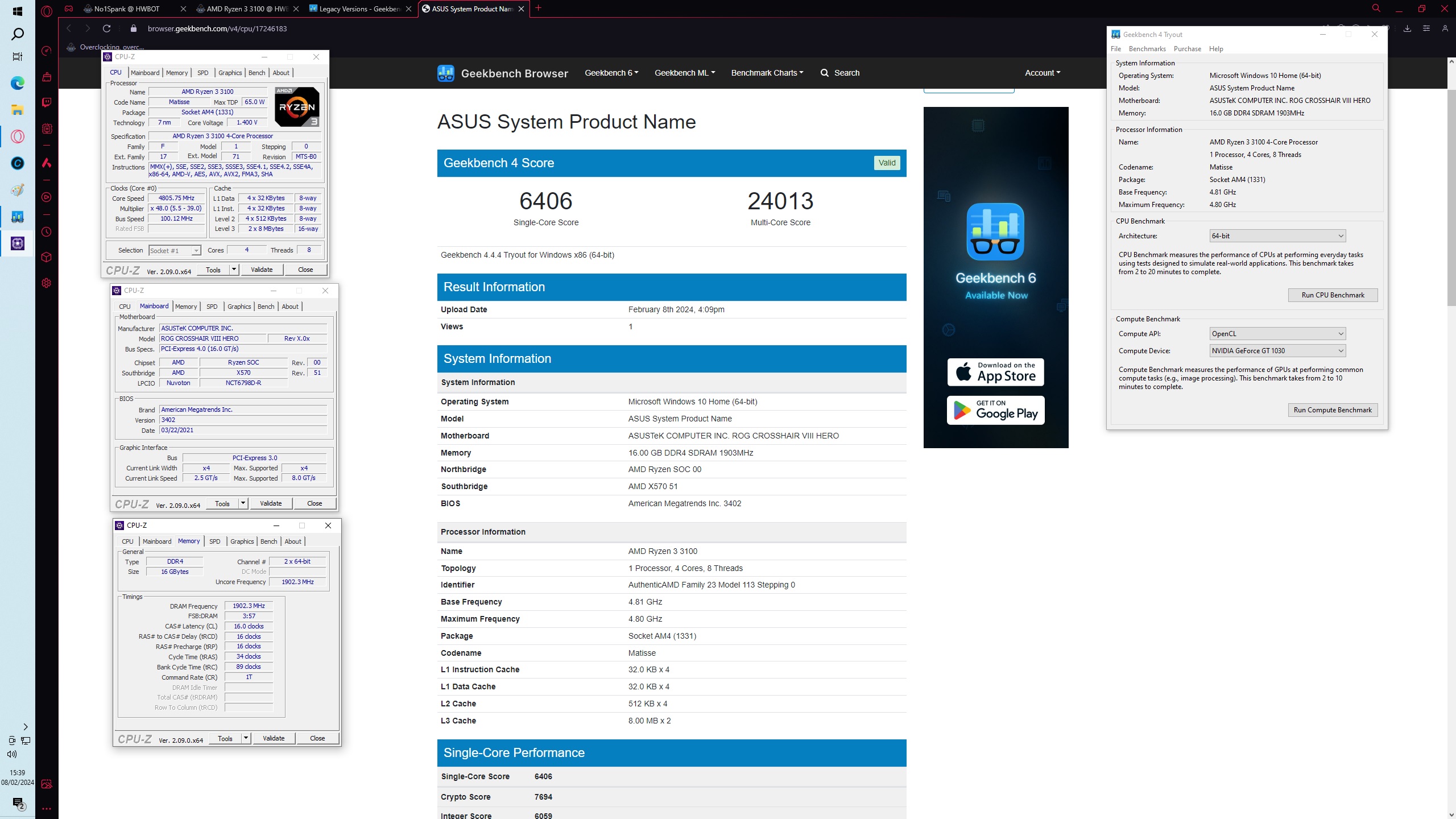This screenshot has height=819, width=1456.
Task: Click Search on Geekbench site navbar
Action: [x=840, y=73]
